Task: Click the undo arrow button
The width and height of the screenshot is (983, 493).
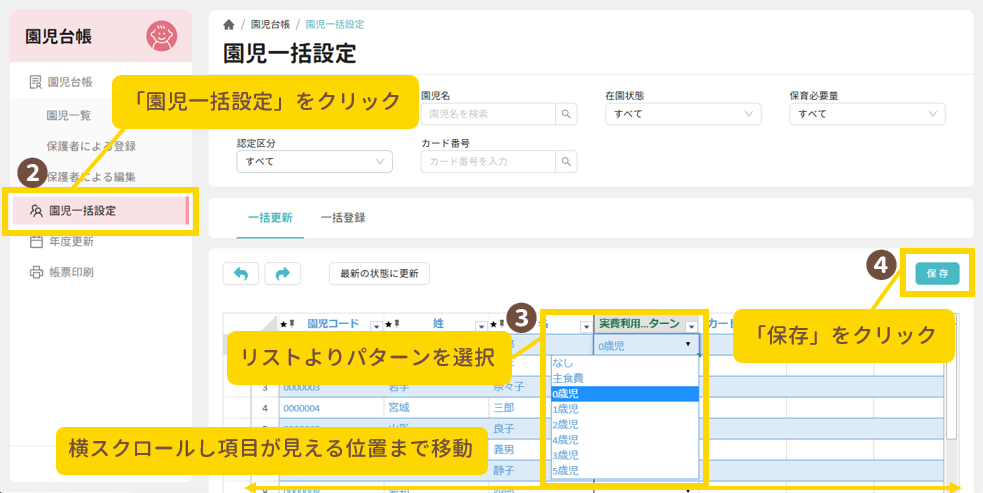Action: click(240, 273)
